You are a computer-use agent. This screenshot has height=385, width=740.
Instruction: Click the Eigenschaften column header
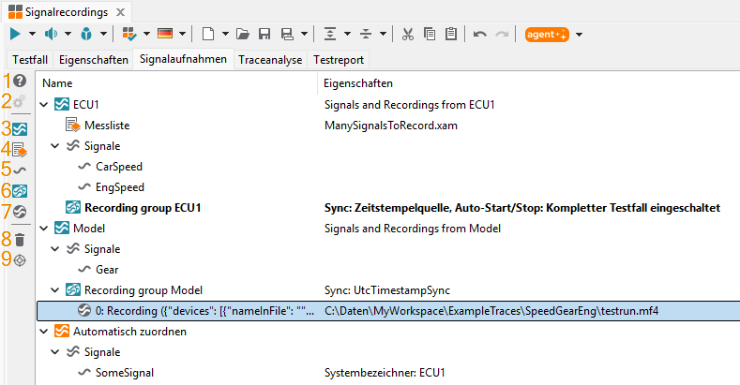point(358,84)
